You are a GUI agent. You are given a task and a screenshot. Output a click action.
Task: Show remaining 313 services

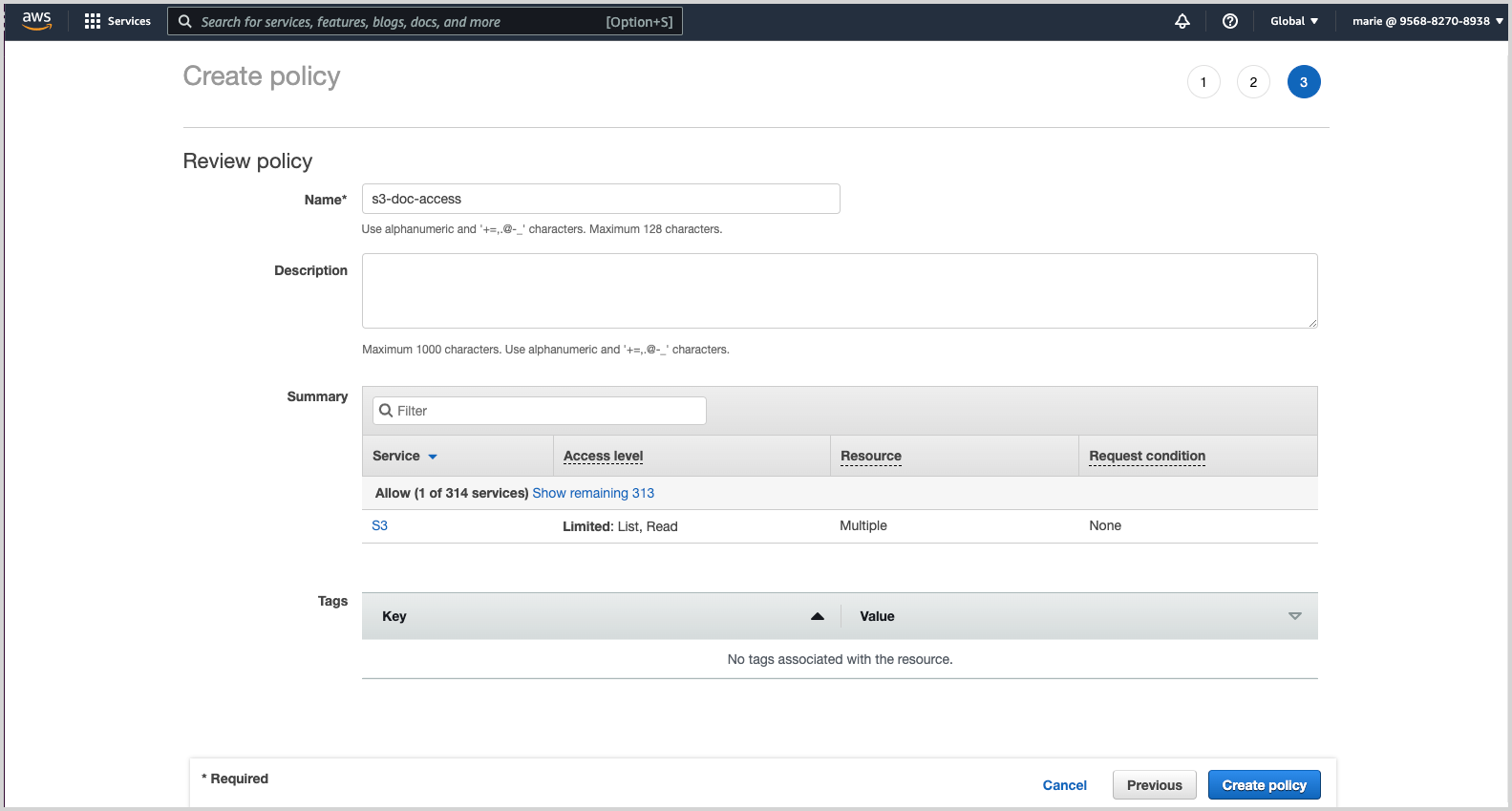pos(593,493)
